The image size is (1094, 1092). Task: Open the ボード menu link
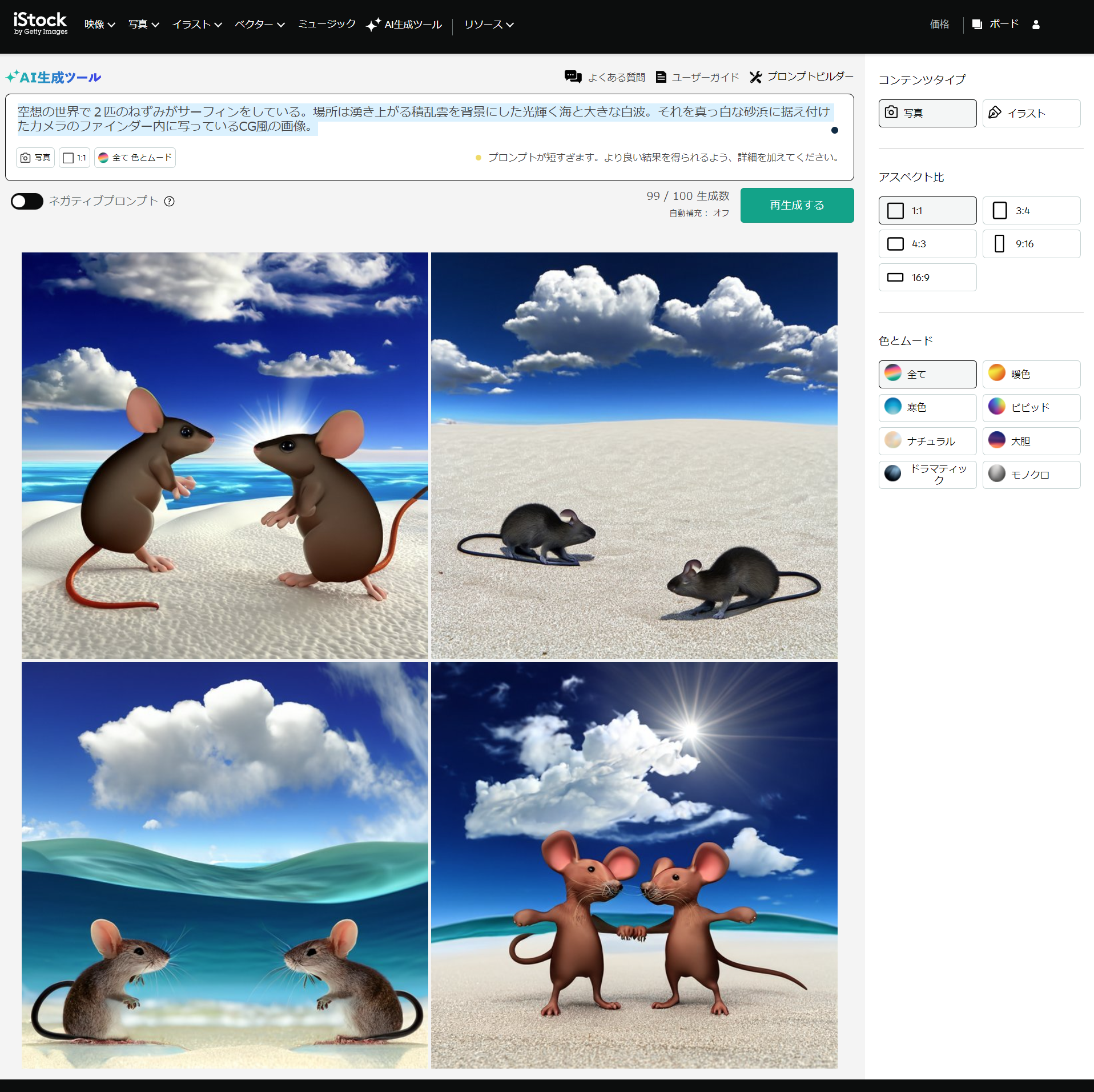pos(1004,24)
